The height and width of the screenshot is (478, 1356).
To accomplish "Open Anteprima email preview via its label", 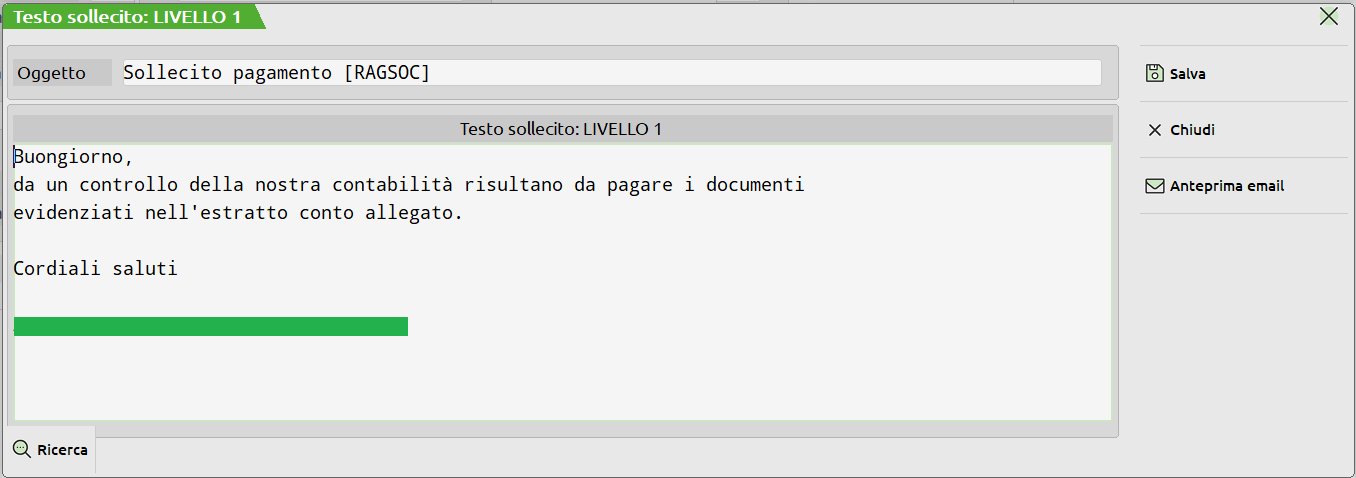I will [1226, 186].
